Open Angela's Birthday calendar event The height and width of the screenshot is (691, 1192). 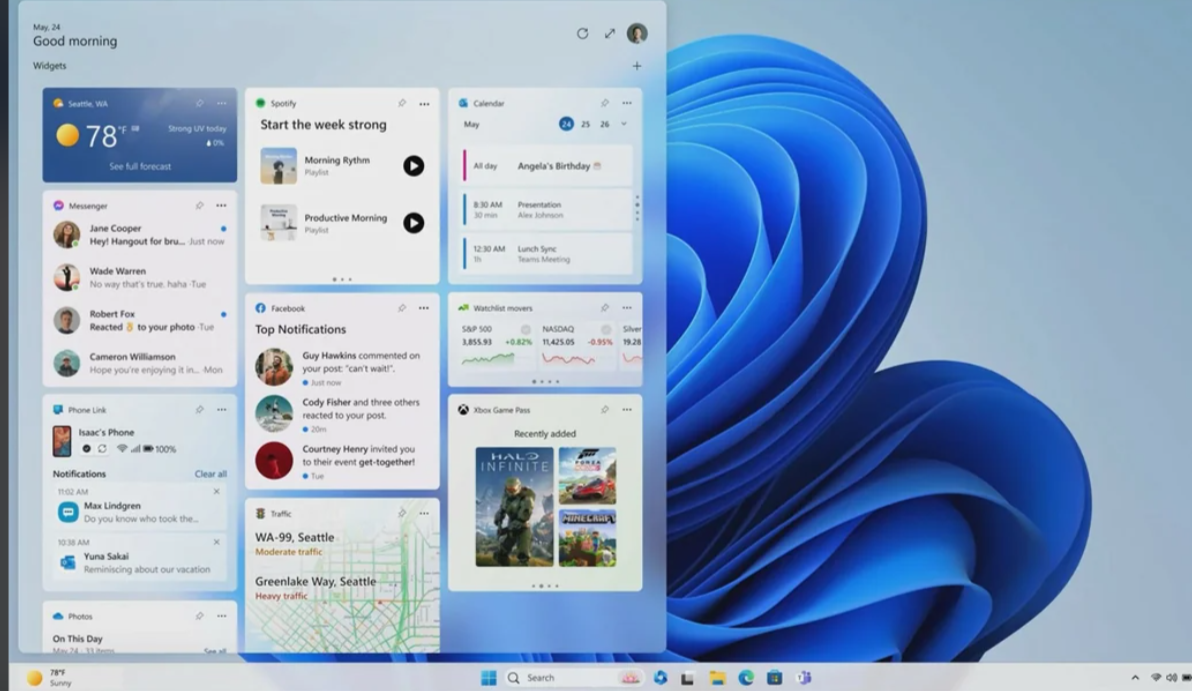coord(547,166)
